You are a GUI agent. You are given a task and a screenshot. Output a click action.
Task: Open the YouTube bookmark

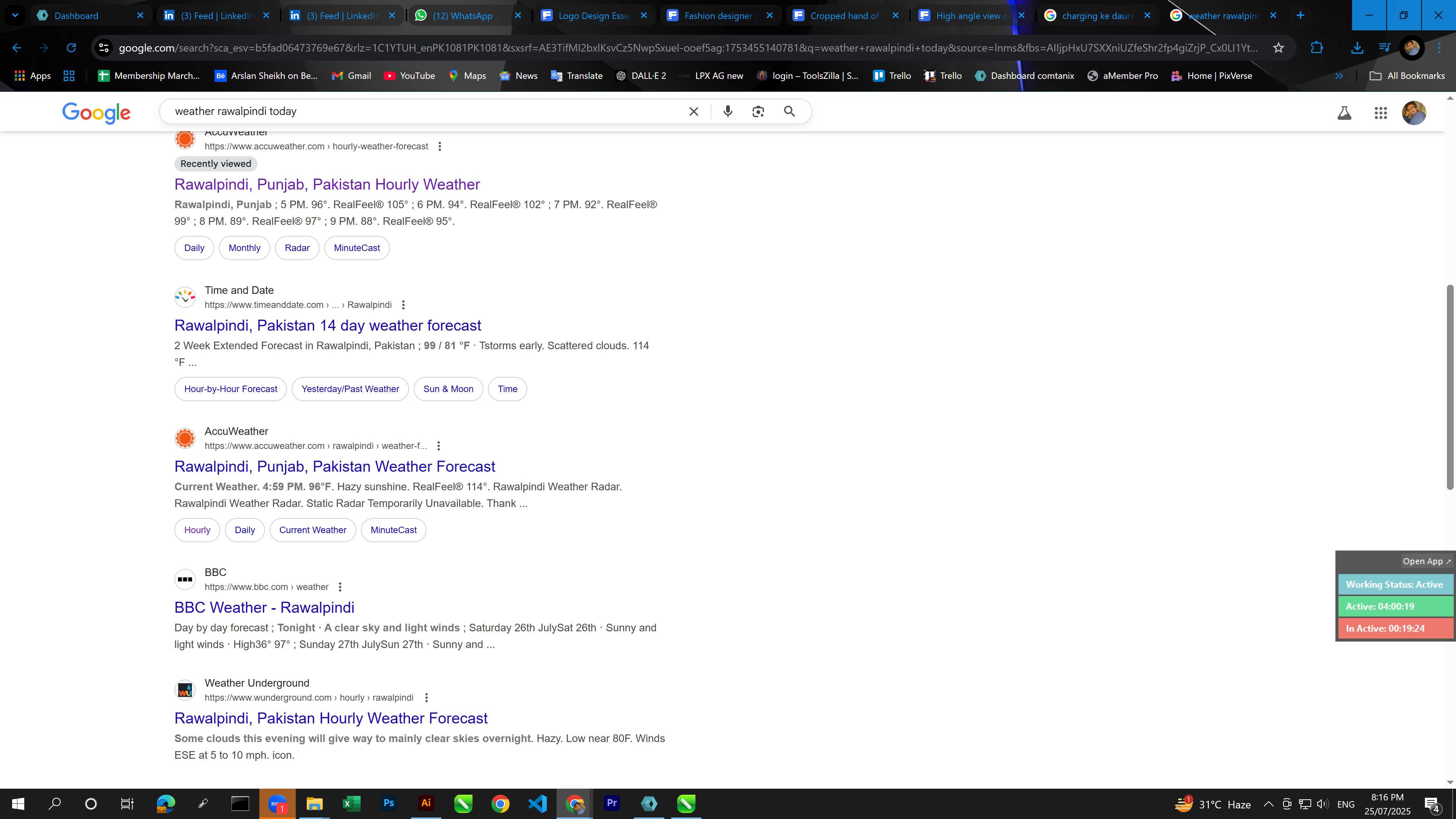coord(409,76)
